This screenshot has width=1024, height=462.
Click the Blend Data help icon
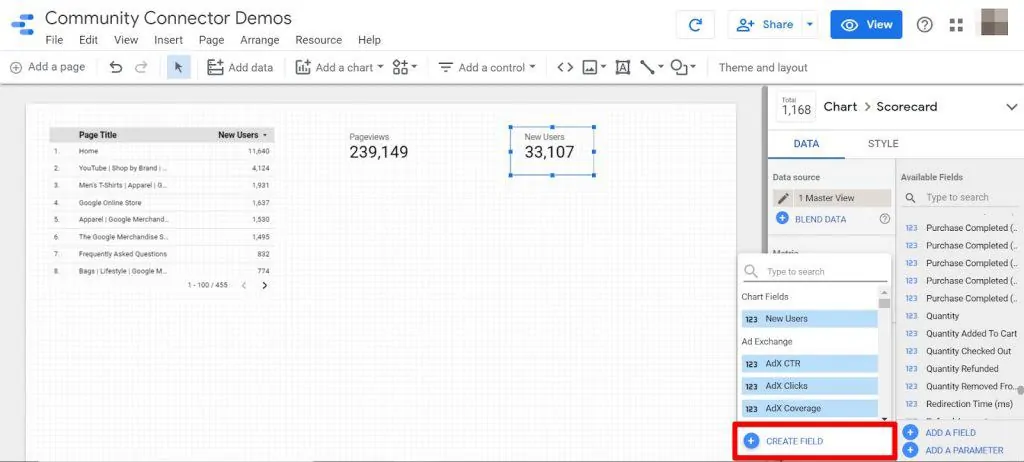[x=885, y=219]
